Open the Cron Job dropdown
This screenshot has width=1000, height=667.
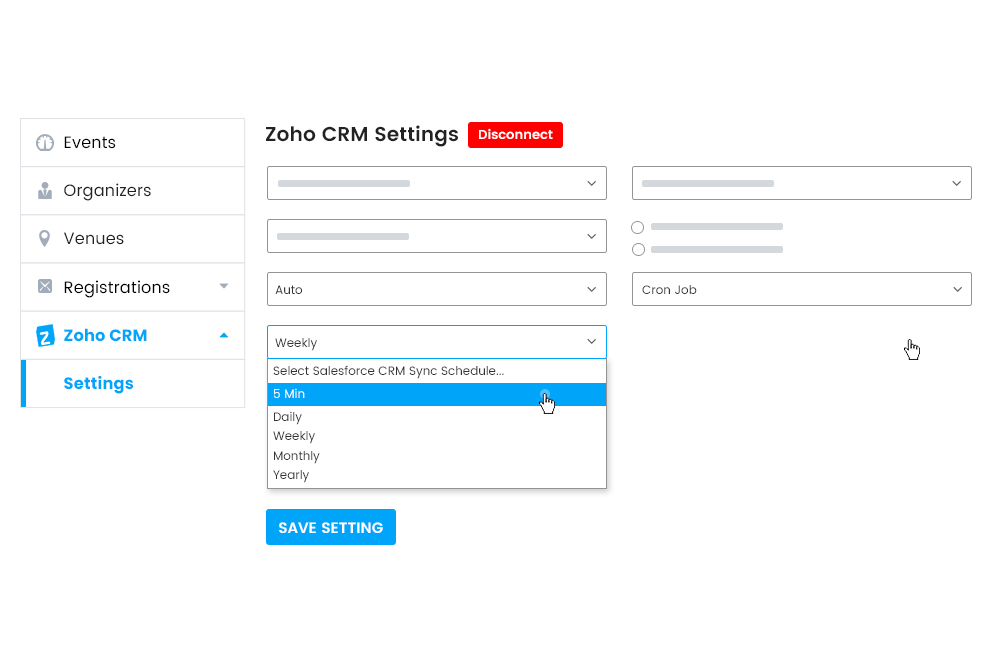(x=801, y=289)
